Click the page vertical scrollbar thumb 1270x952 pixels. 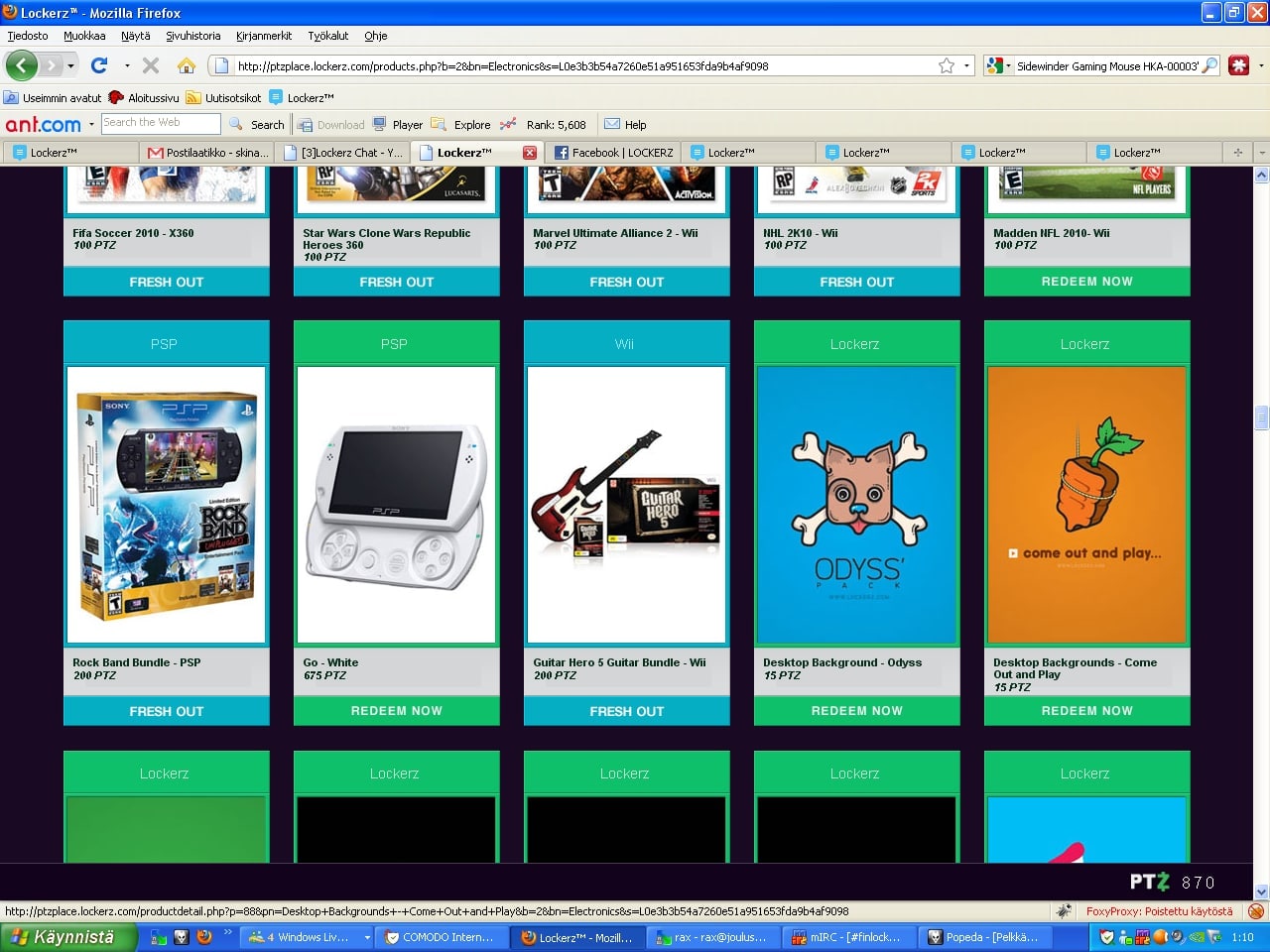(1261, 417)
